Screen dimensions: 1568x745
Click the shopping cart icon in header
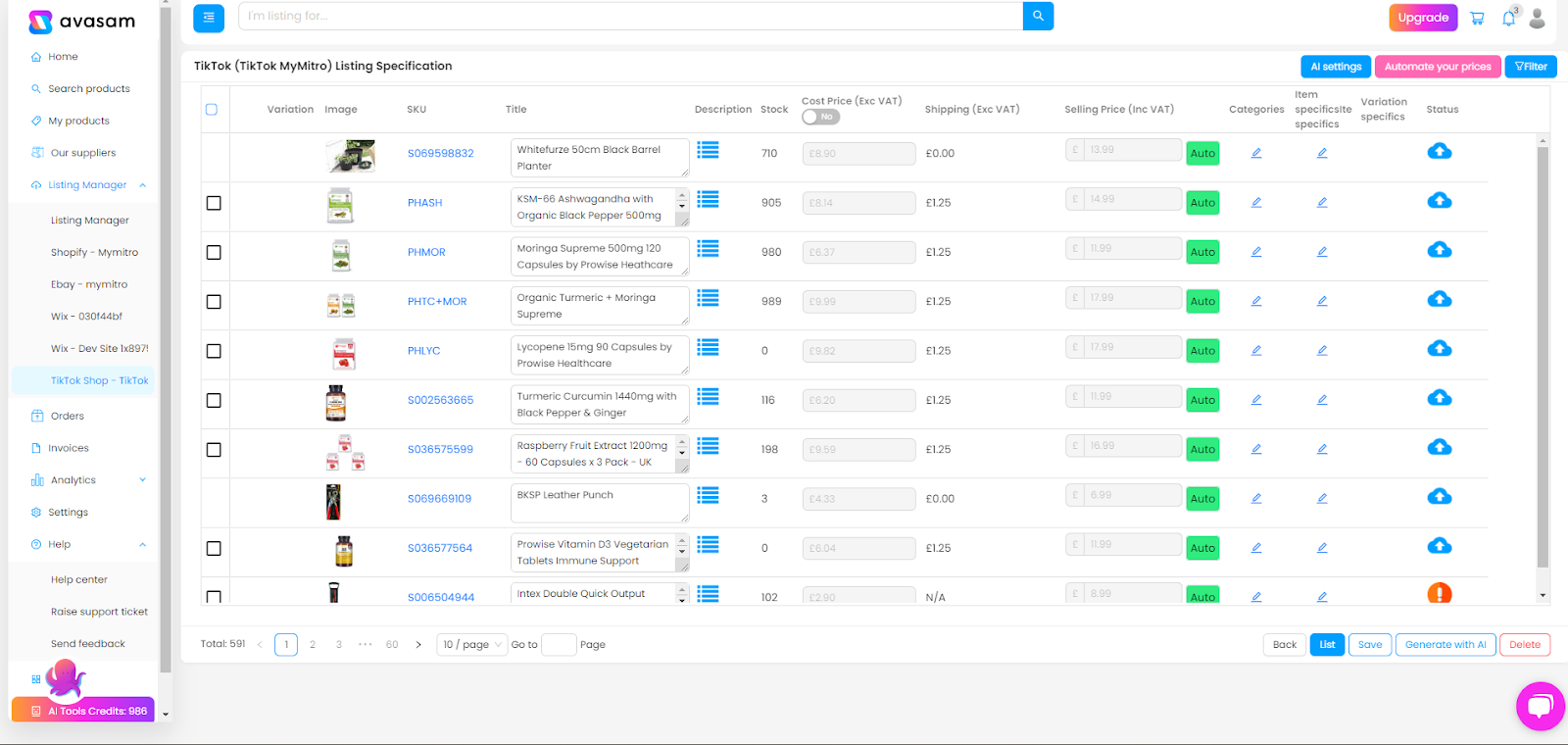1477,18
